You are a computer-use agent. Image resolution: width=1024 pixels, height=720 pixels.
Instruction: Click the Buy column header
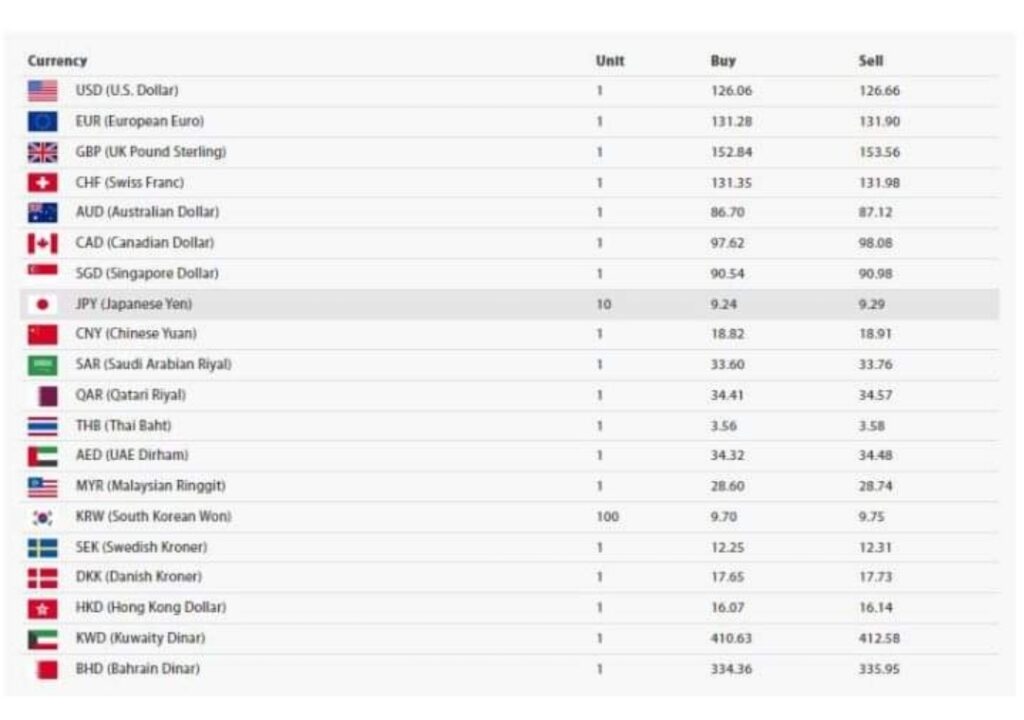[x=722, y=61]
